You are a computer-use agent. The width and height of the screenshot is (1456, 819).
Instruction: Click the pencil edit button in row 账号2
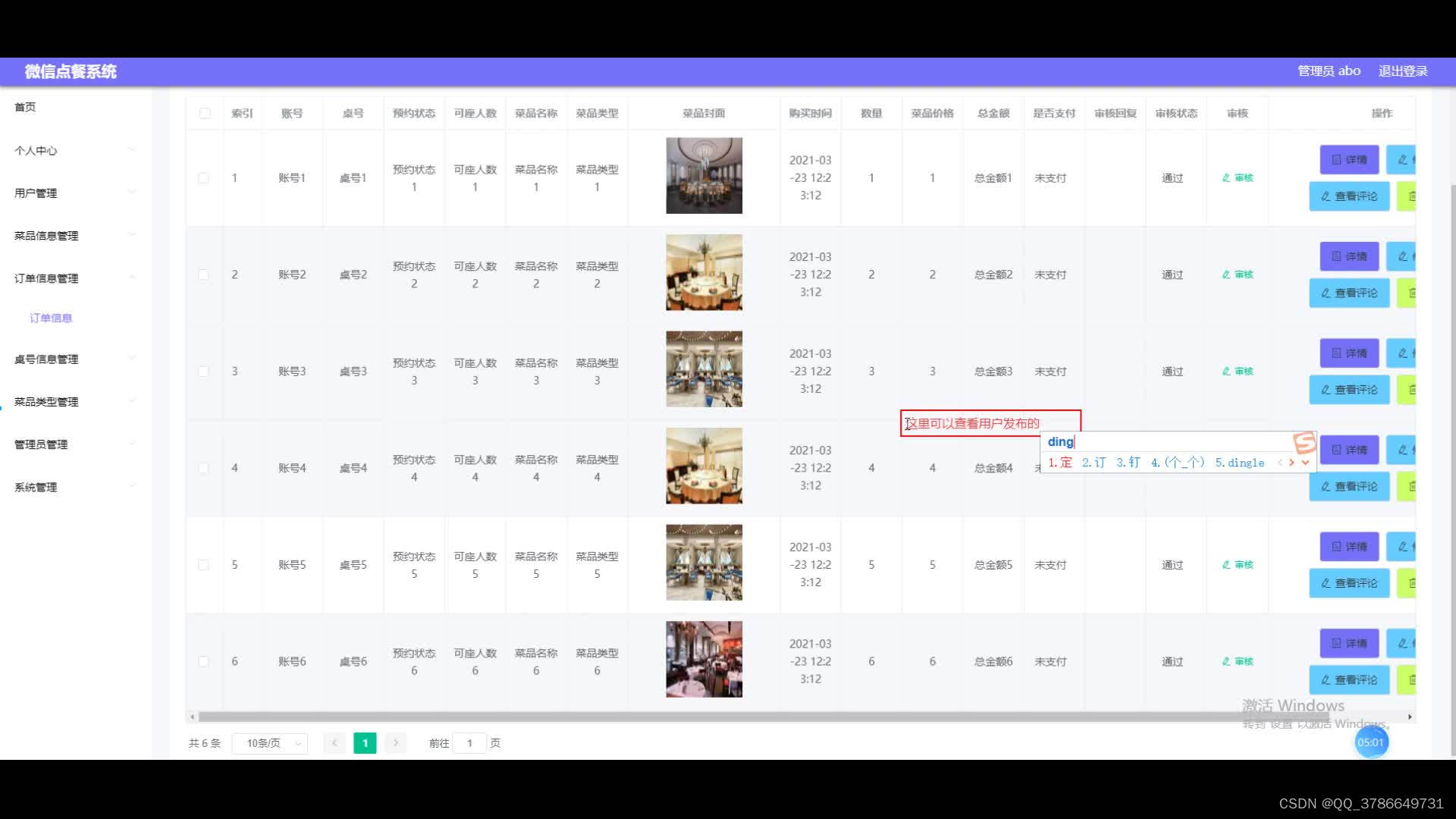[x=1402, y=257]
